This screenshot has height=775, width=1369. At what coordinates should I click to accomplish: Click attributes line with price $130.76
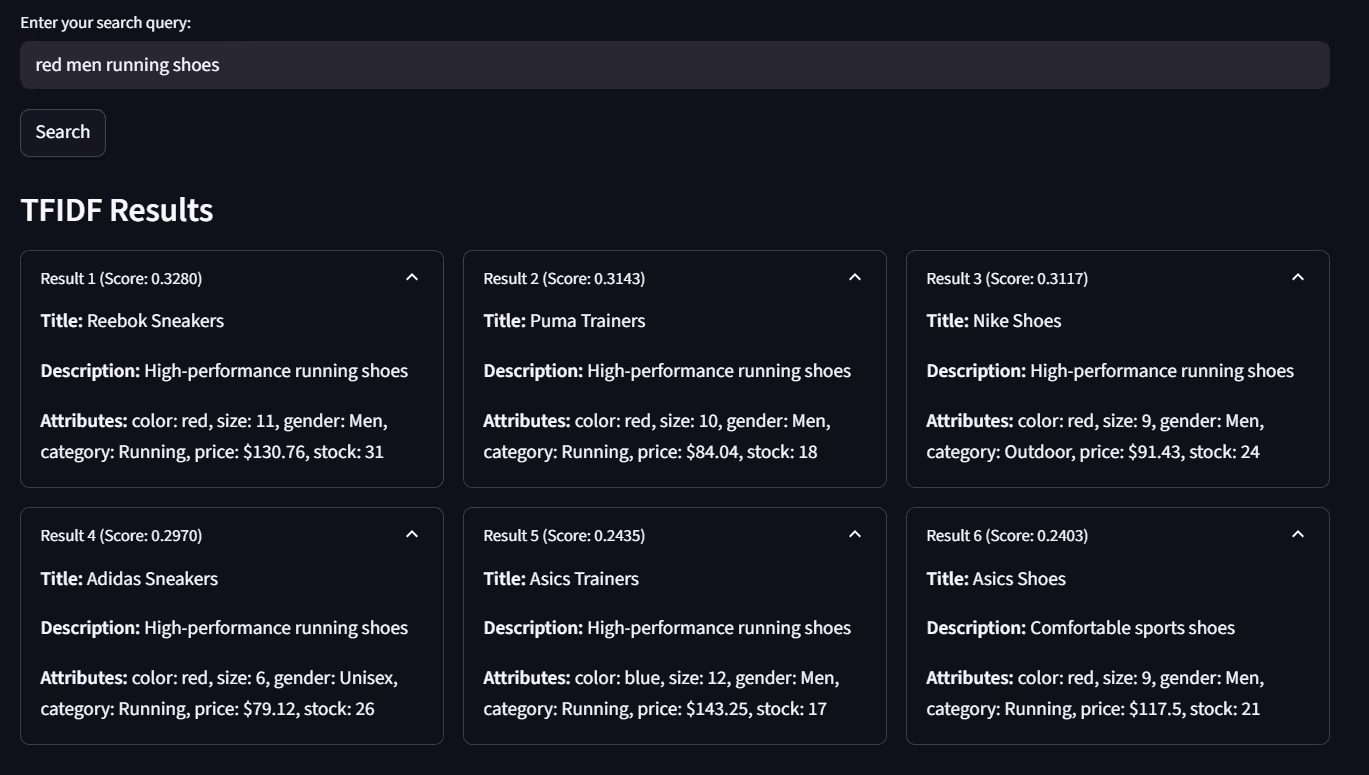(214, 436)
